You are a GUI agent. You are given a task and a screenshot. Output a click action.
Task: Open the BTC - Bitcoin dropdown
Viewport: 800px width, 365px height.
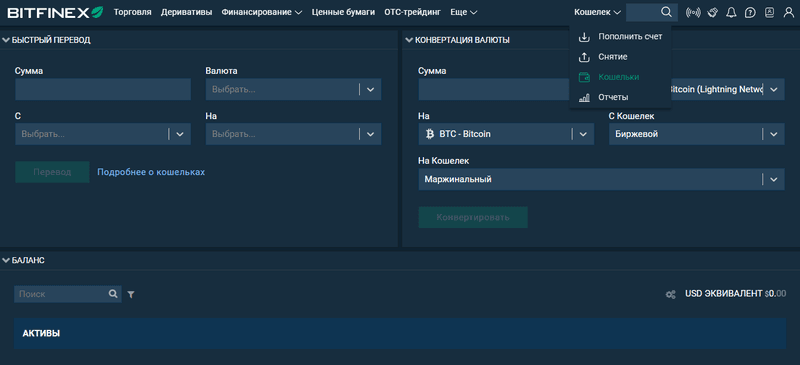pos(506,134)
